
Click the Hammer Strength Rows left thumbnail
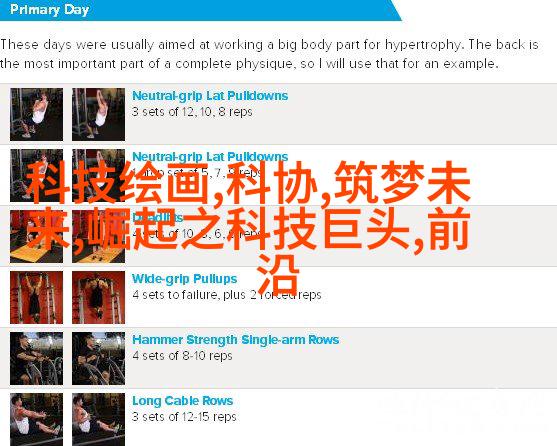tap(37, 359)
